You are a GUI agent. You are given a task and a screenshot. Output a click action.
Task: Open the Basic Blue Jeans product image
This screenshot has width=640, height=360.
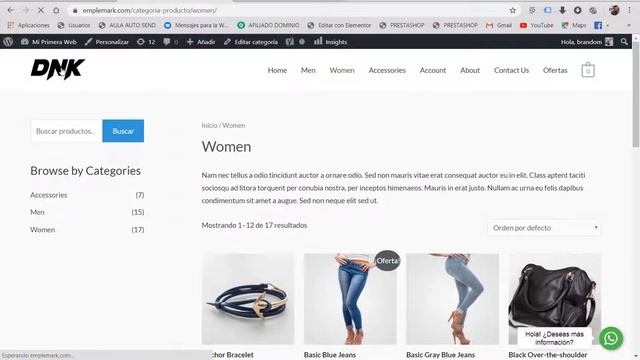[350, 299]
